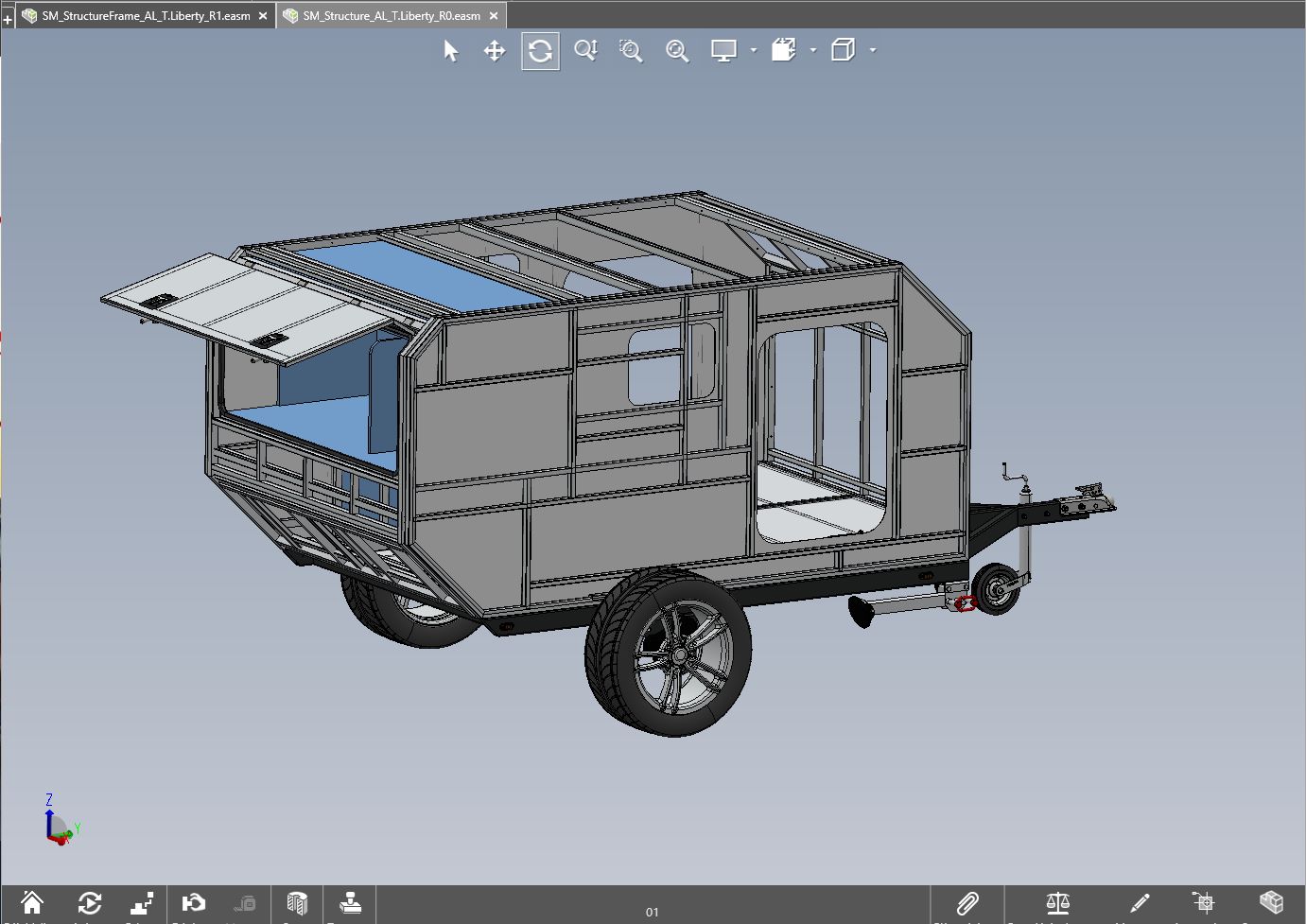Click the Home reset view icon
Image resolution: width=1306 pixels, height=924 pixels.
32,903
